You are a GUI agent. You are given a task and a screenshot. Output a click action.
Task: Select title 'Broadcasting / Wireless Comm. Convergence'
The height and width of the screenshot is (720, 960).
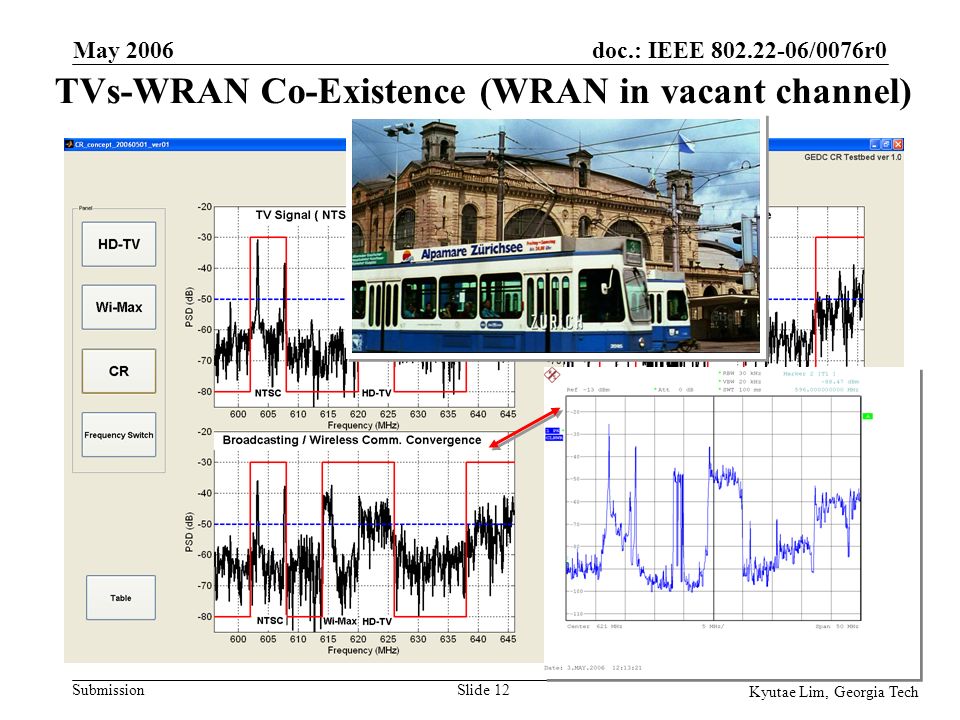pyautogui.click(x=352, y=440)
